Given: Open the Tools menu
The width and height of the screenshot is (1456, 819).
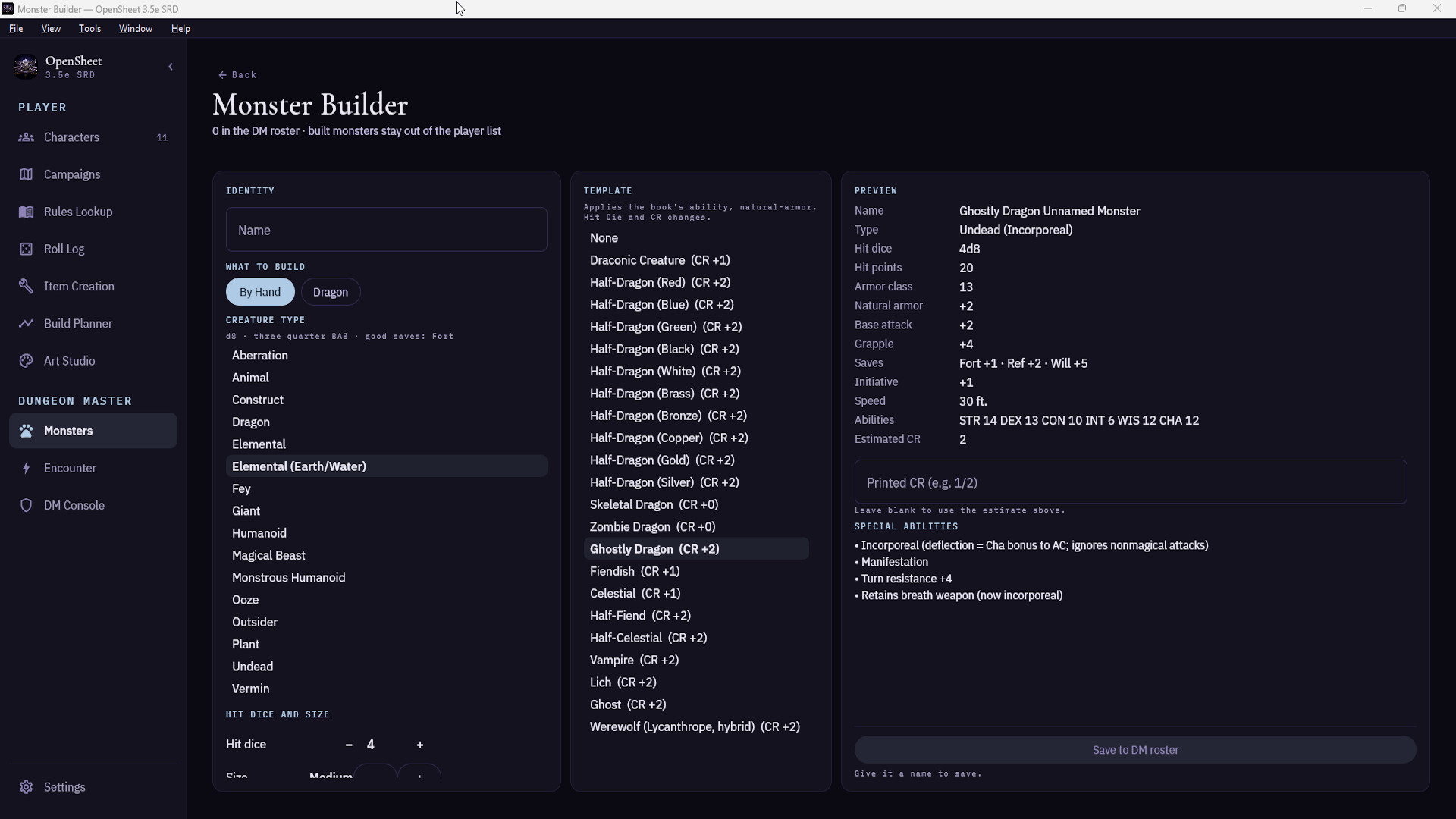Looking at the screenshot, I should coord(89,28).
